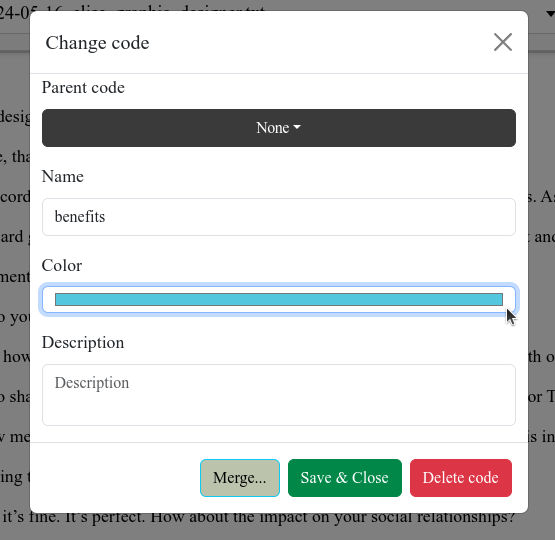
Task: Click the empty footer area left of Merge
Action: click(x=115, y=478)
